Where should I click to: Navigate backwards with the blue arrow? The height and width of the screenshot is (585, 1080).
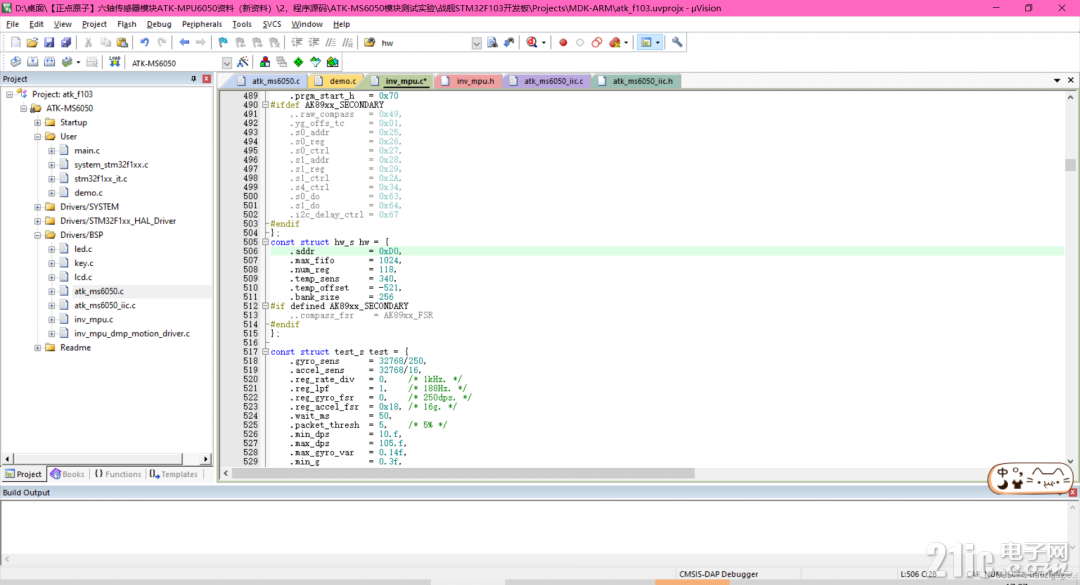184,43
